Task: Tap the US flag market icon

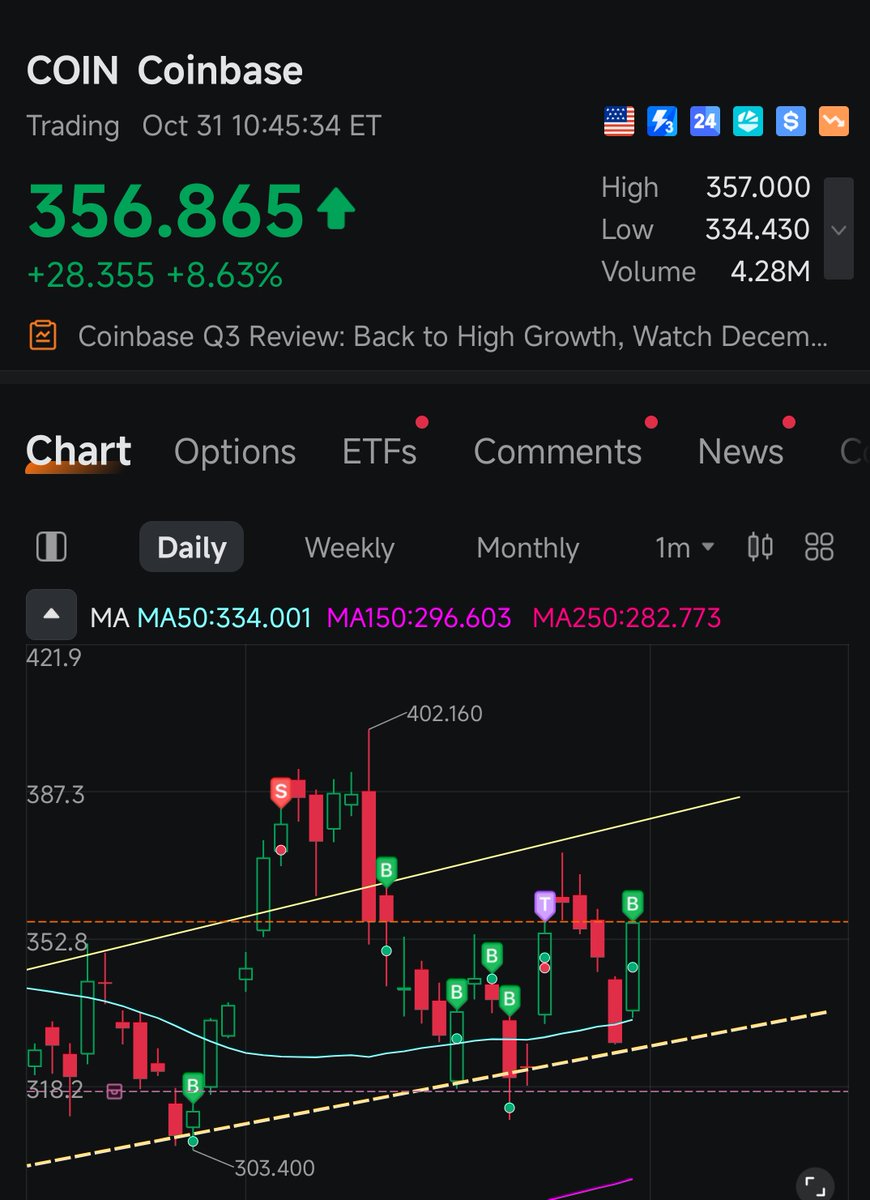Action: (x=619, y=122)
